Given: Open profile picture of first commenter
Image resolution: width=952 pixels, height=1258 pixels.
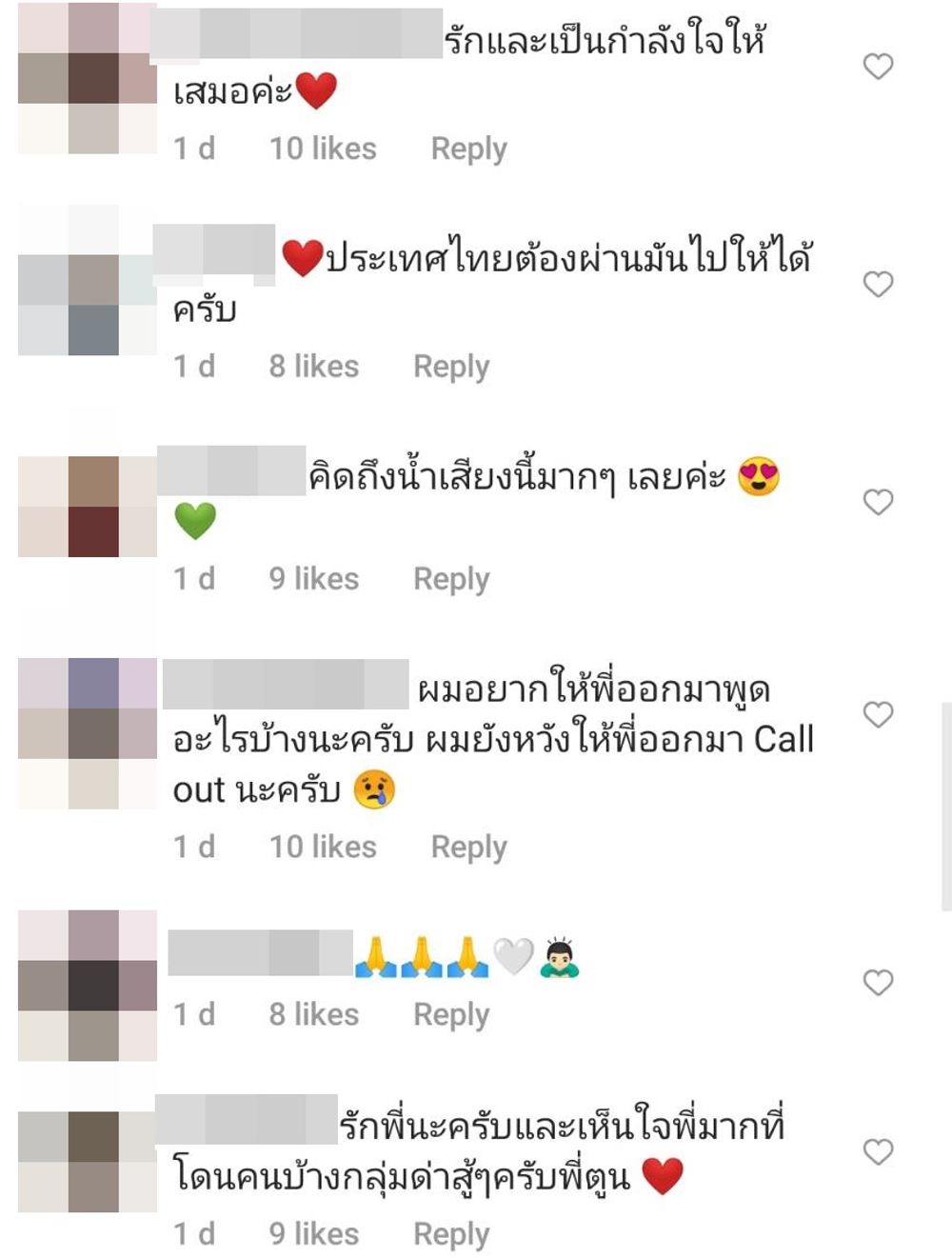Looking at the screenshot, I should (88, 78).
